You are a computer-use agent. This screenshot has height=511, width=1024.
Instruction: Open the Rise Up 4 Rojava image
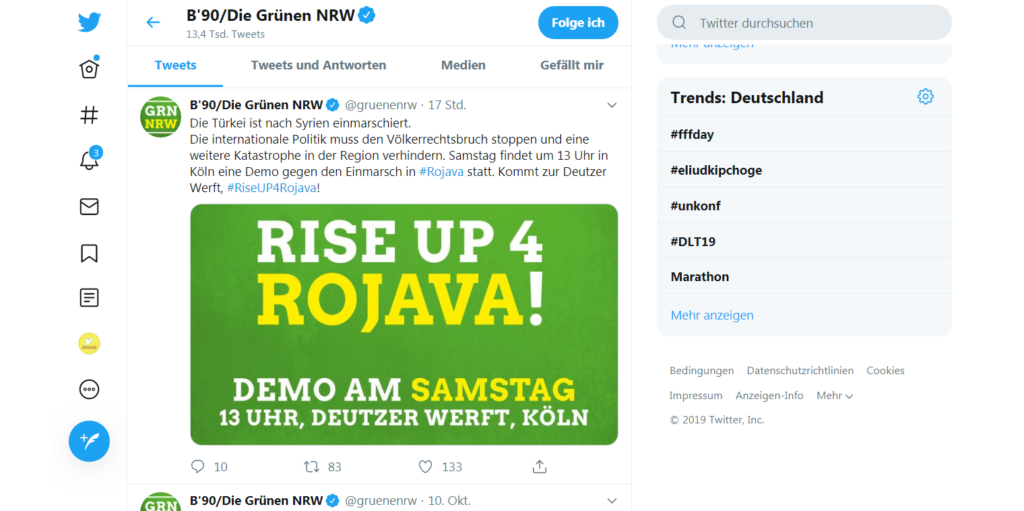(404, 325)
